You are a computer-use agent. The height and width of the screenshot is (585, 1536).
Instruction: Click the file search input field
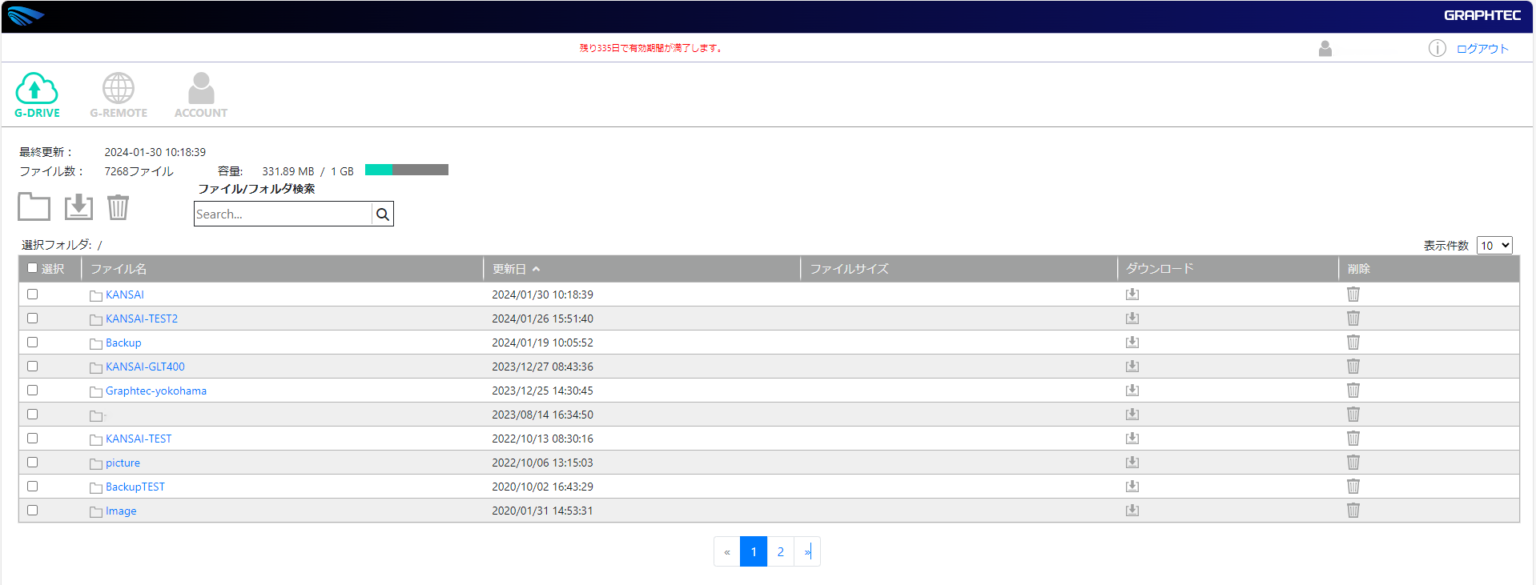tap(282, 214)
